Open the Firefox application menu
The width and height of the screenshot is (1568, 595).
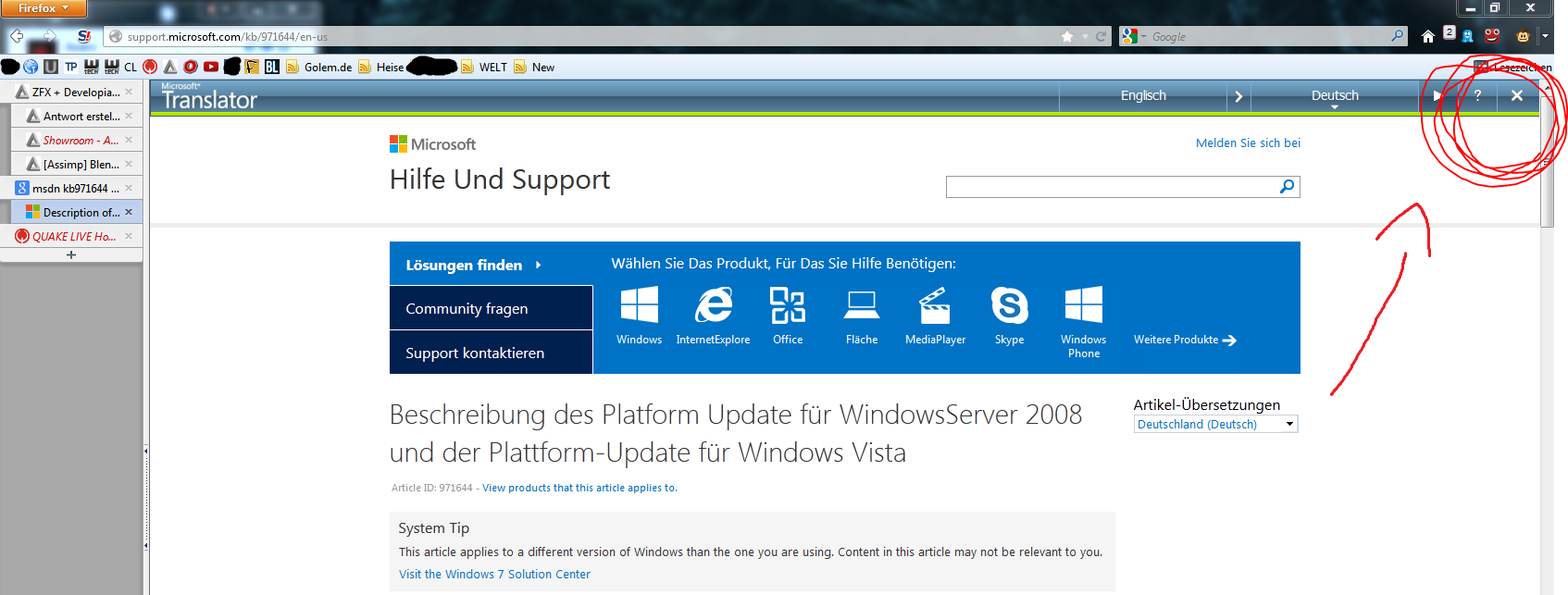(44, 8)
